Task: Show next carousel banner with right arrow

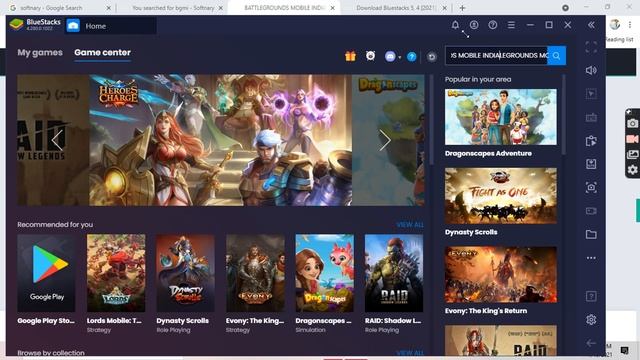Action: point(384,140)
